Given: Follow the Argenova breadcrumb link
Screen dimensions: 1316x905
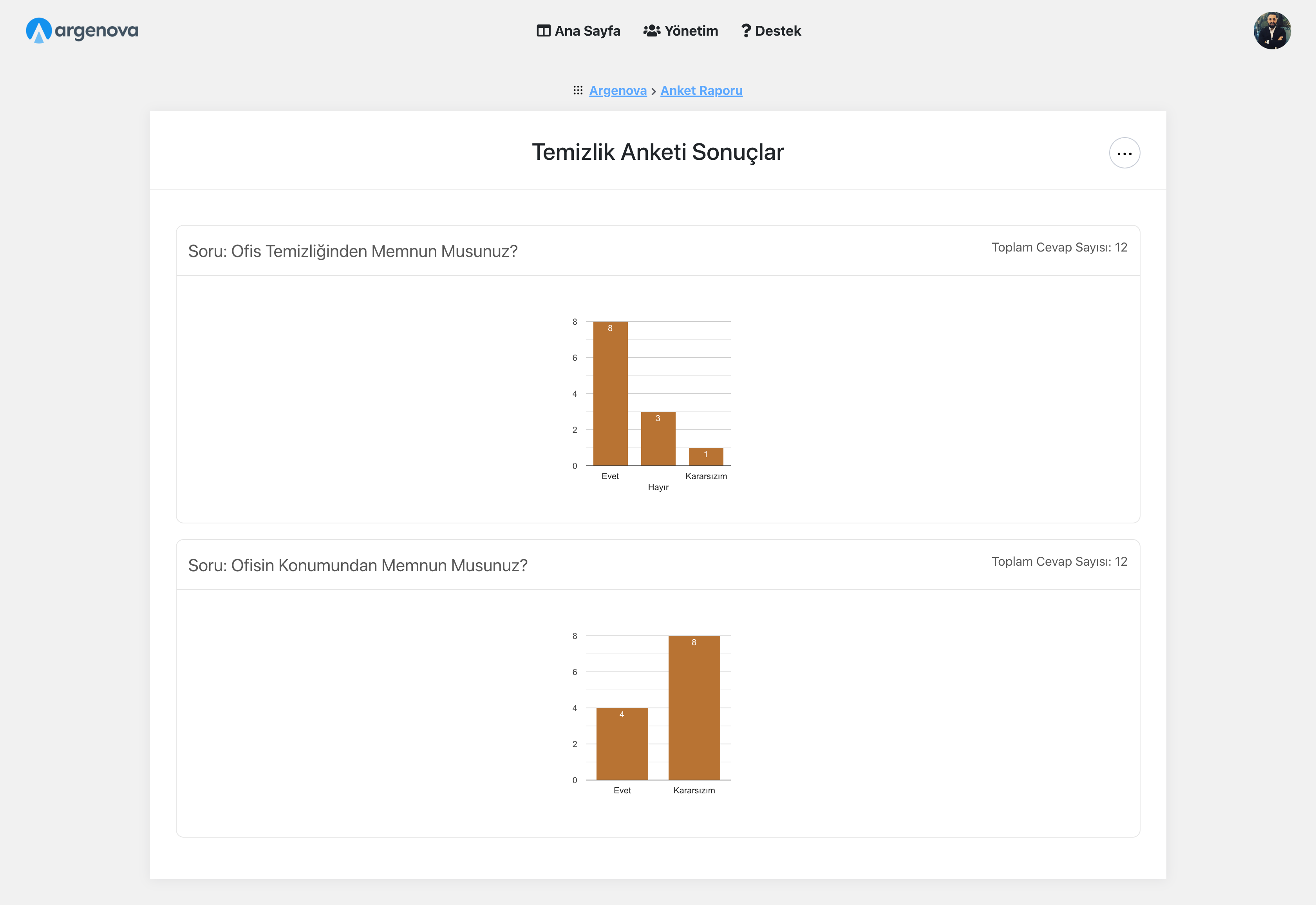Looking at the screenshot, I should [618, 91].
